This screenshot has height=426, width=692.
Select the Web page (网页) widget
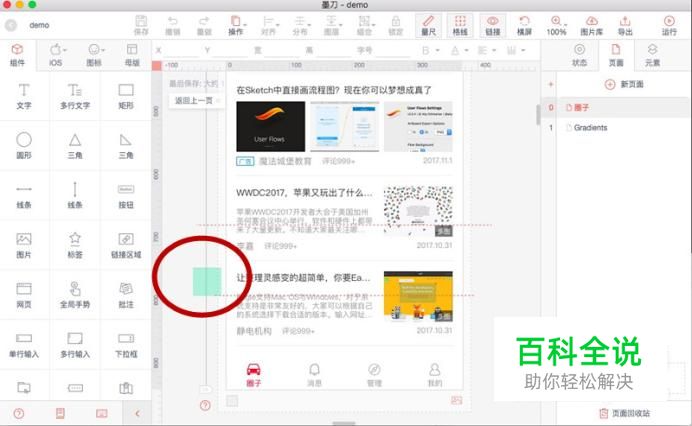click(x=24, y=295)
